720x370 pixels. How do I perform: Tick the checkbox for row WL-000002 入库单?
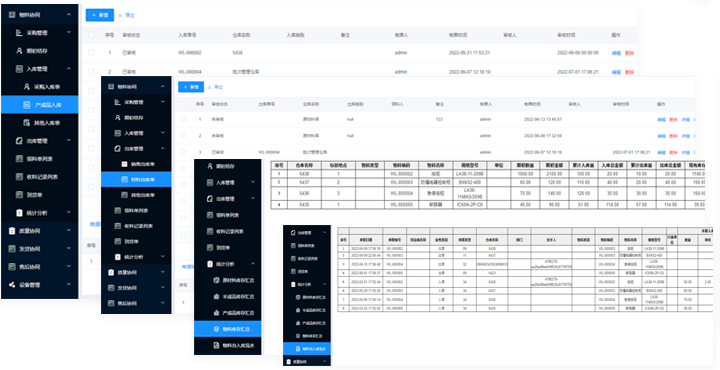point(91,53)
